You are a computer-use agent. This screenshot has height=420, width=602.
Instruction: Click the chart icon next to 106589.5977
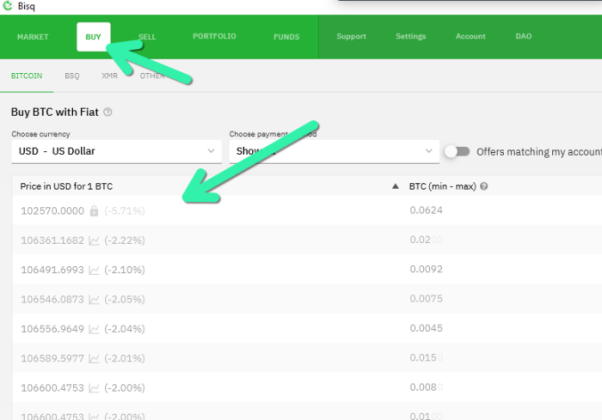[x=93, y=356]
